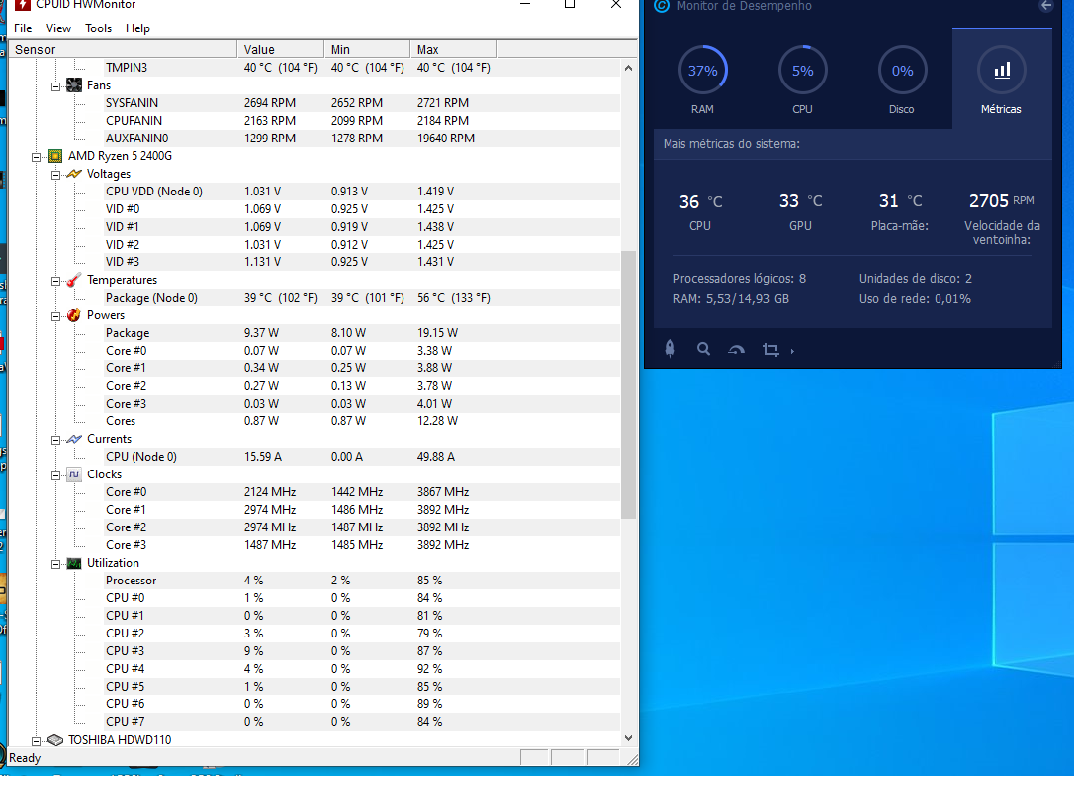This screenshot has height=790, width=1078.
Task: Click the Min column header
Action: click(x=366, y=50)
